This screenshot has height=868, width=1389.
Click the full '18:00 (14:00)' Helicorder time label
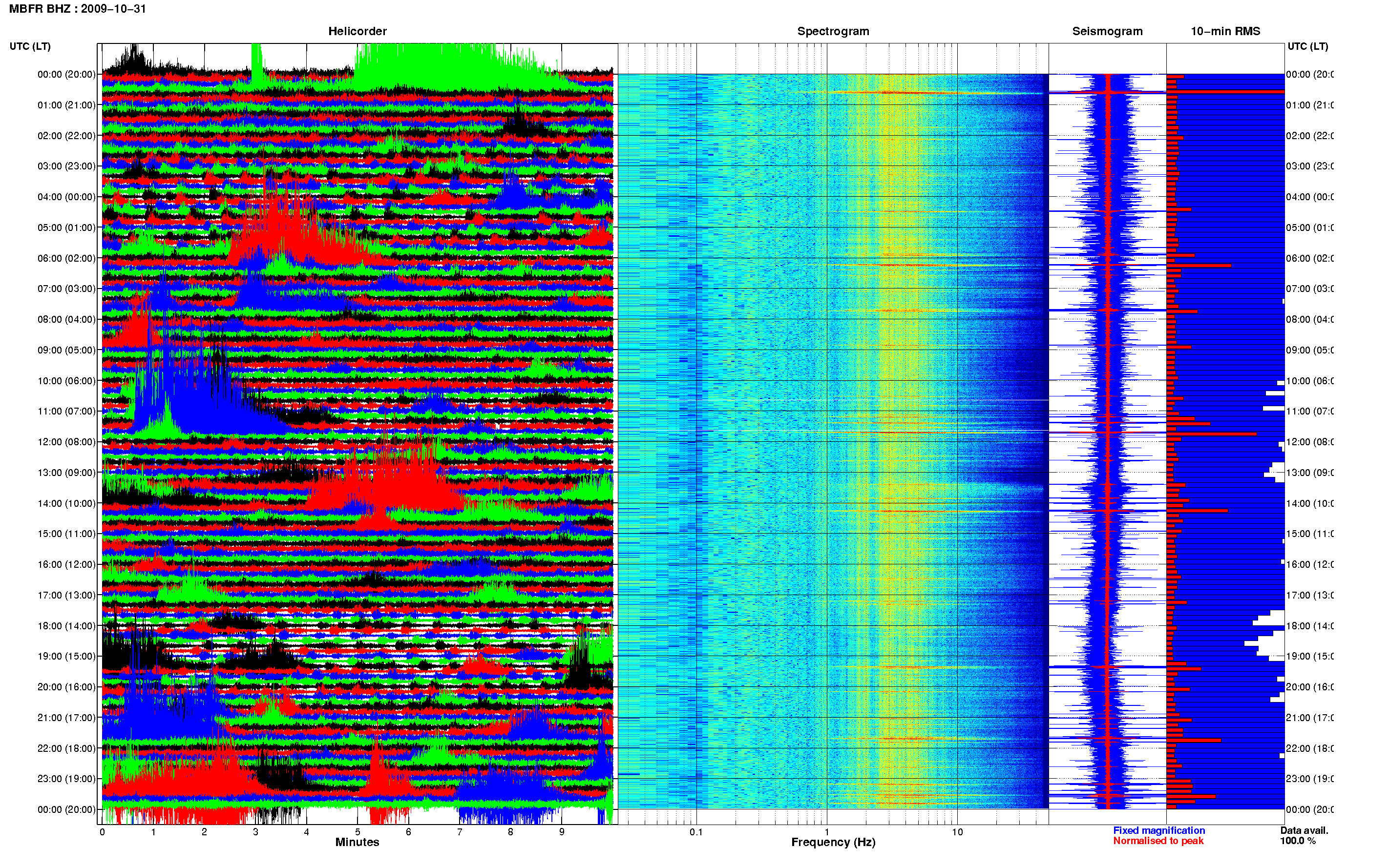pos(66,626)
